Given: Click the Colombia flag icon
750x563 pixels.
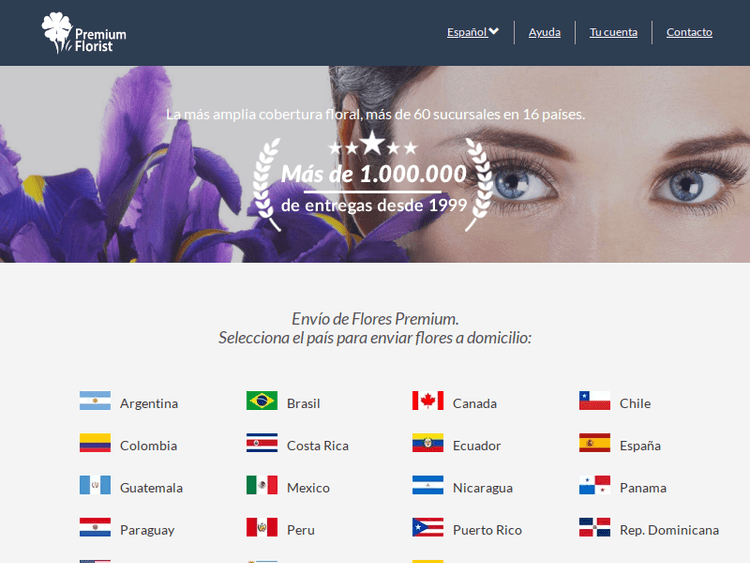Looking at the screenshot, I should (95, 444).
